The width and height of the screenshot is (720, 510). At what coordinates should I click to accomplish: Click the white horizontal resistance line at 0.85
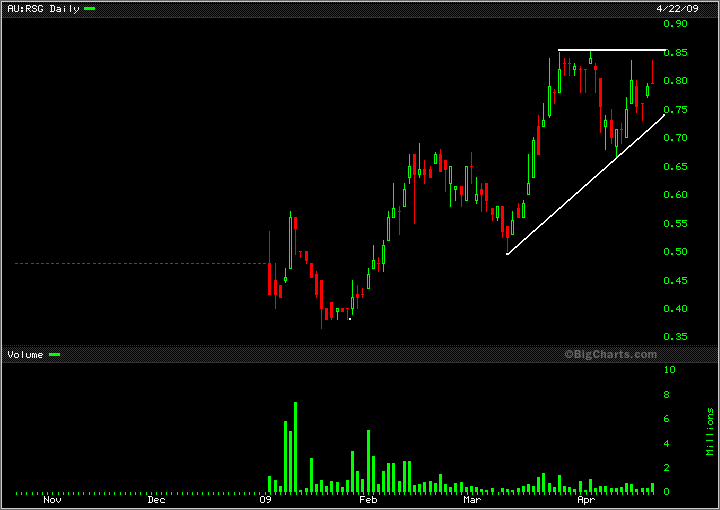612,50
